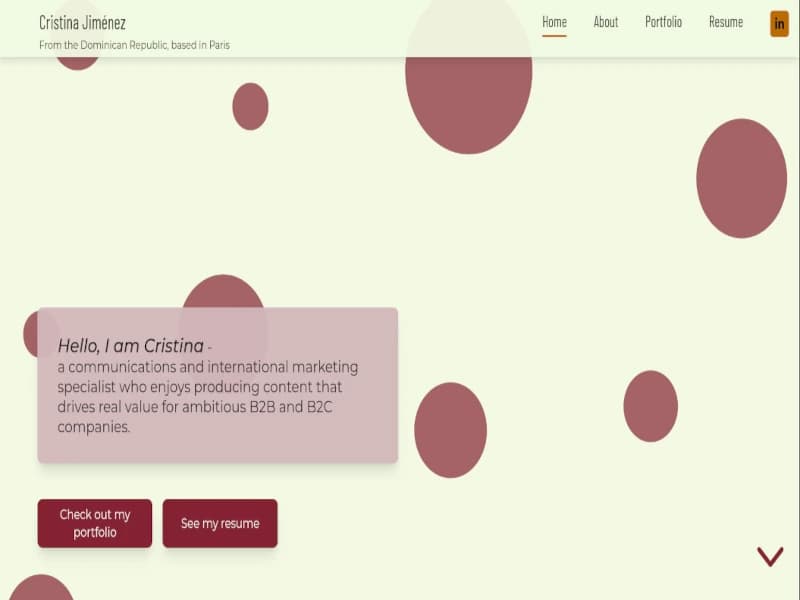This screenshot has width=800, height=600.
Task: Click the partial circle below the portfolio button
Action: point(40,589)
